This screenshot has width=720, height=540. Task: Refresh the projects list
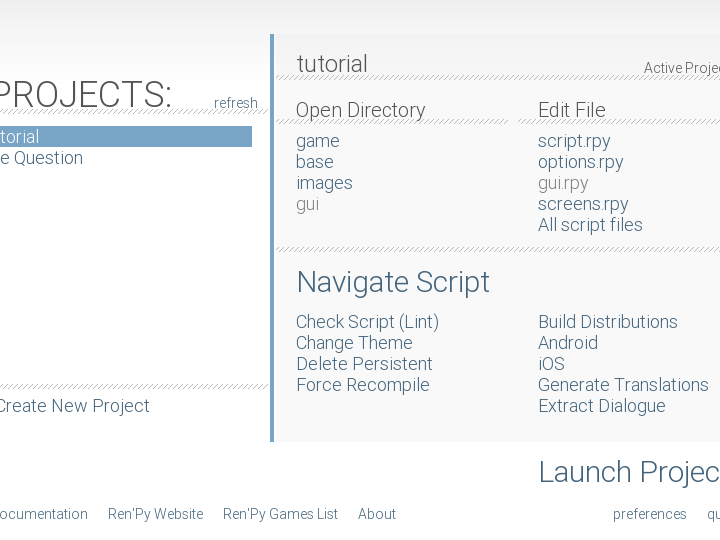click(x=235, y=103)
